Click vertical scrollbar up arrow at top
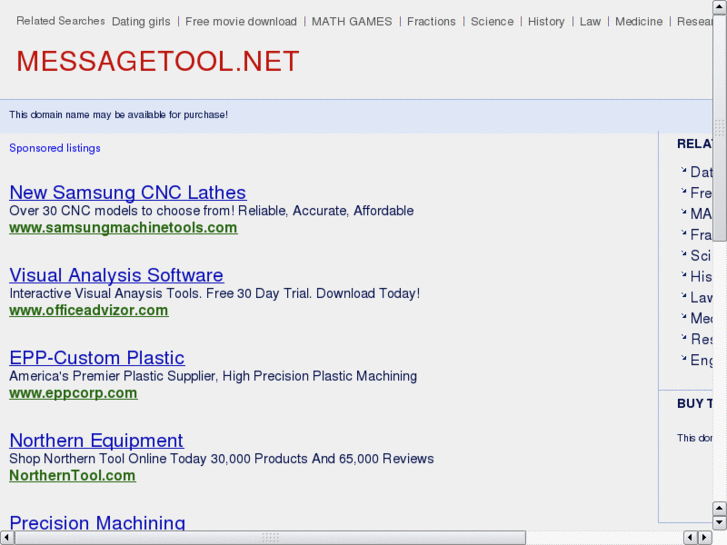The width and height of the screenshot is (727, 545). click(719, 6)
